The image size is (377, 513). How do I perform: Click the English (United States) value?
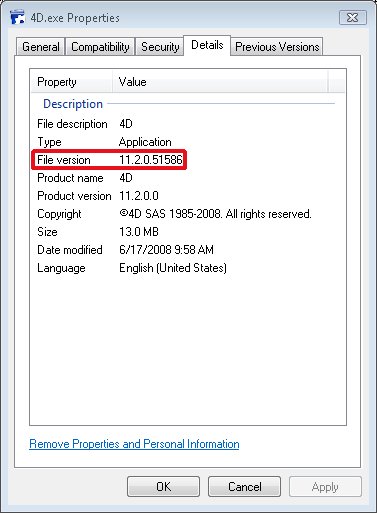pos(173,268)
